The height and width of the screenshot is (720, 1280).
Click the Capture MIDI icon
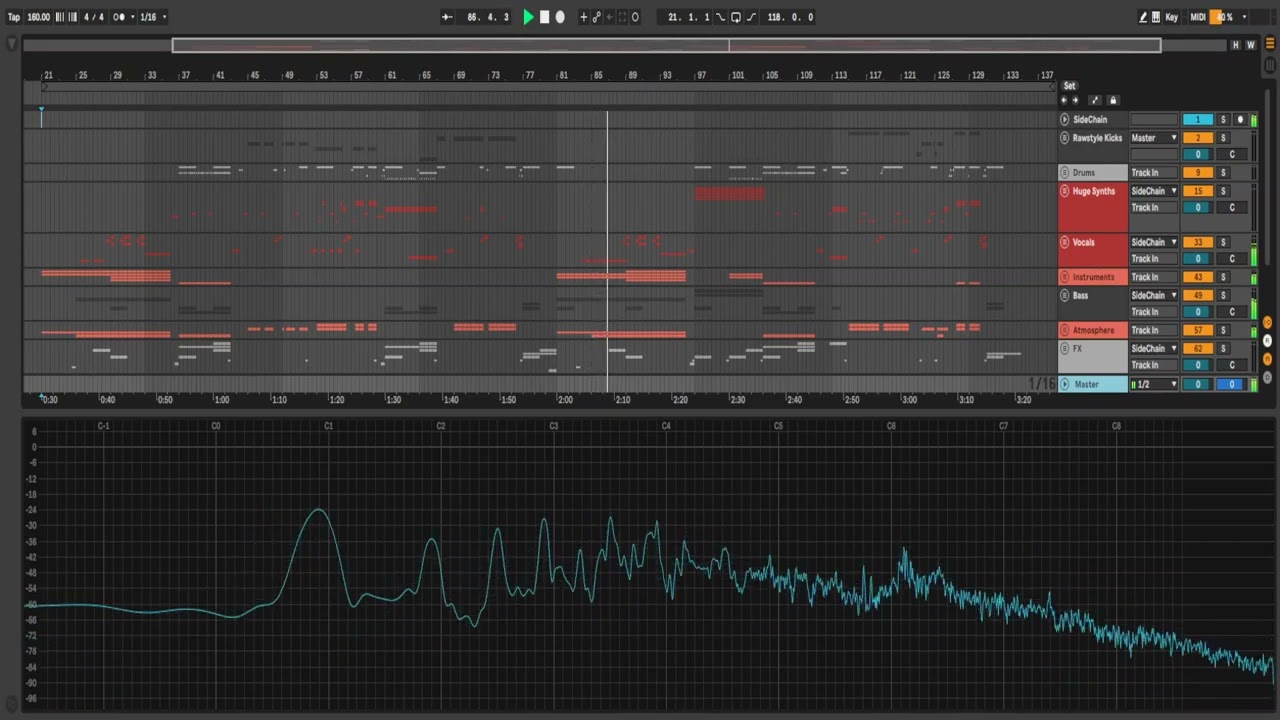coord(622,17)
